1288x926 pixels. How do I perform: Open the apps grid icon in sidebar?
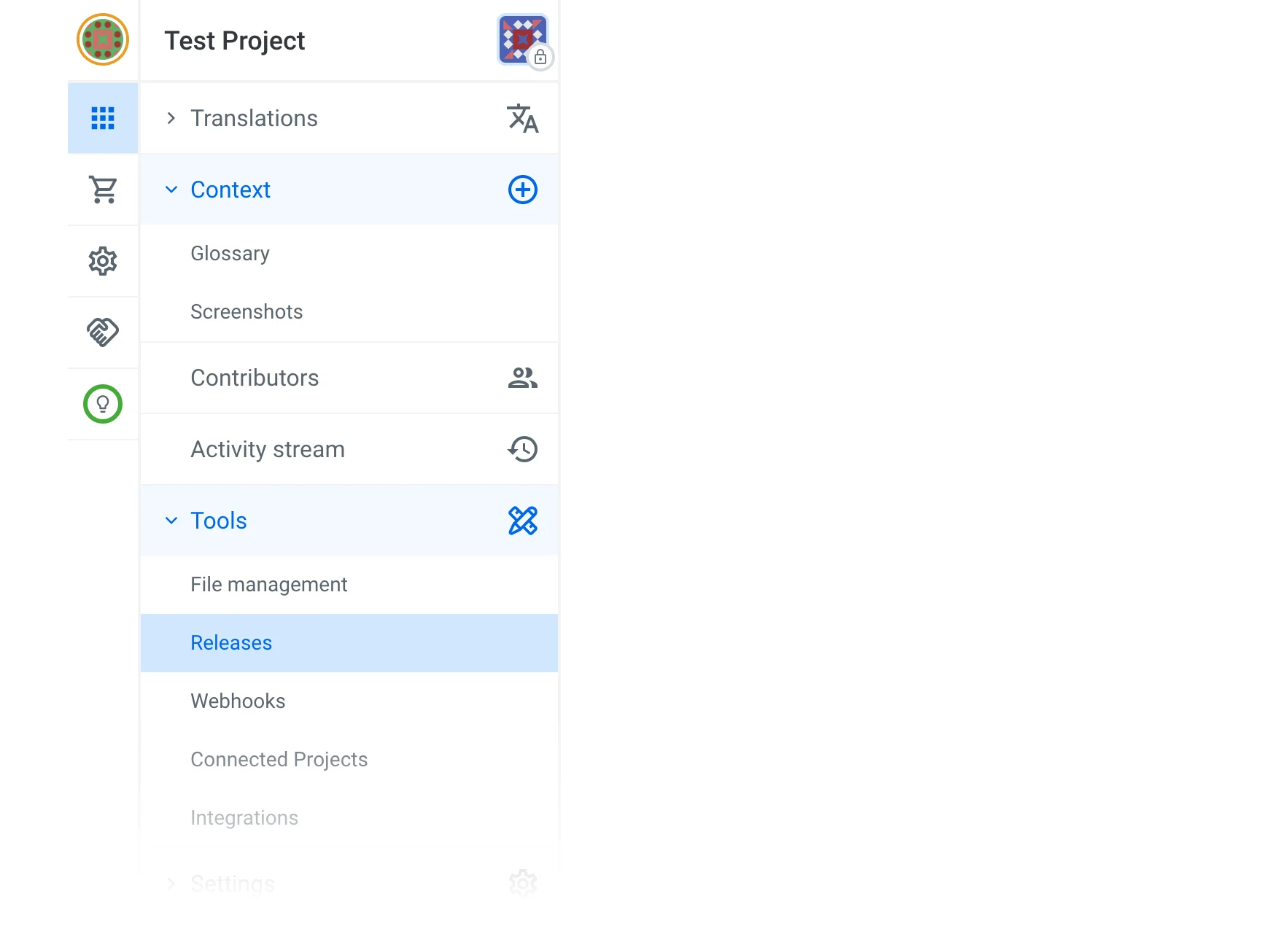(x=103, y=118)
